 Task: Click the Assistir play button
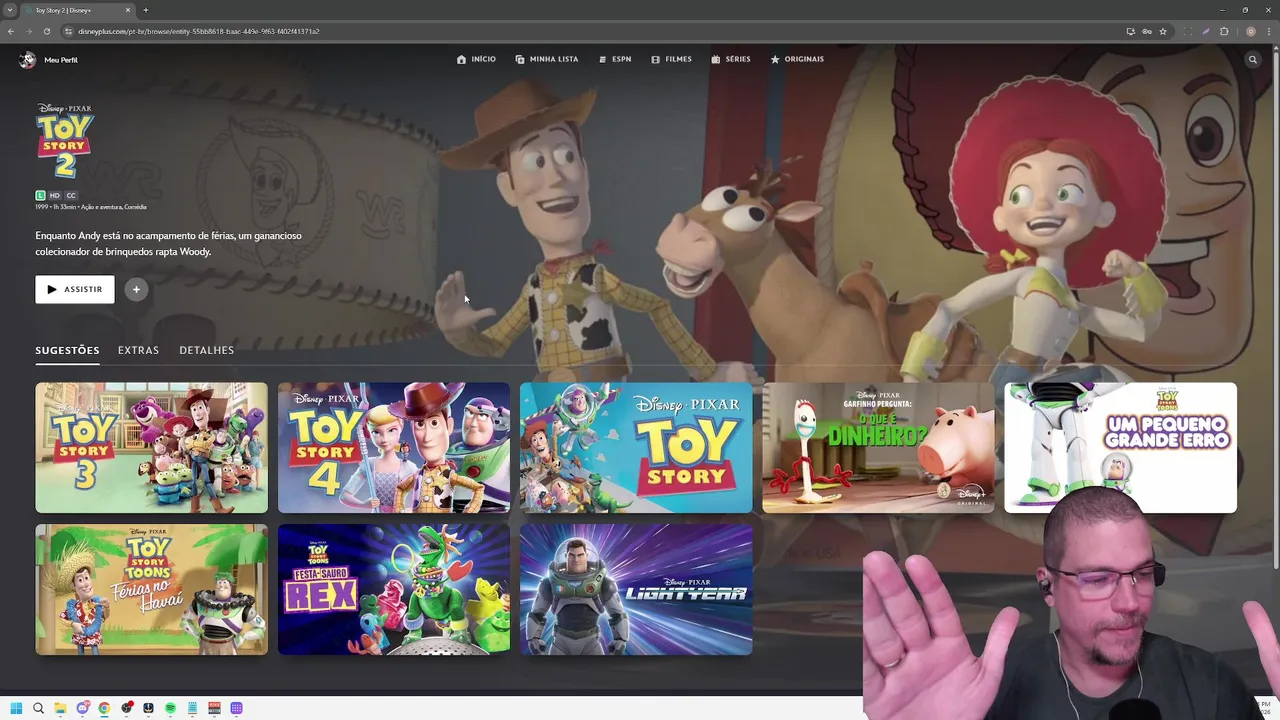point(75,289)
